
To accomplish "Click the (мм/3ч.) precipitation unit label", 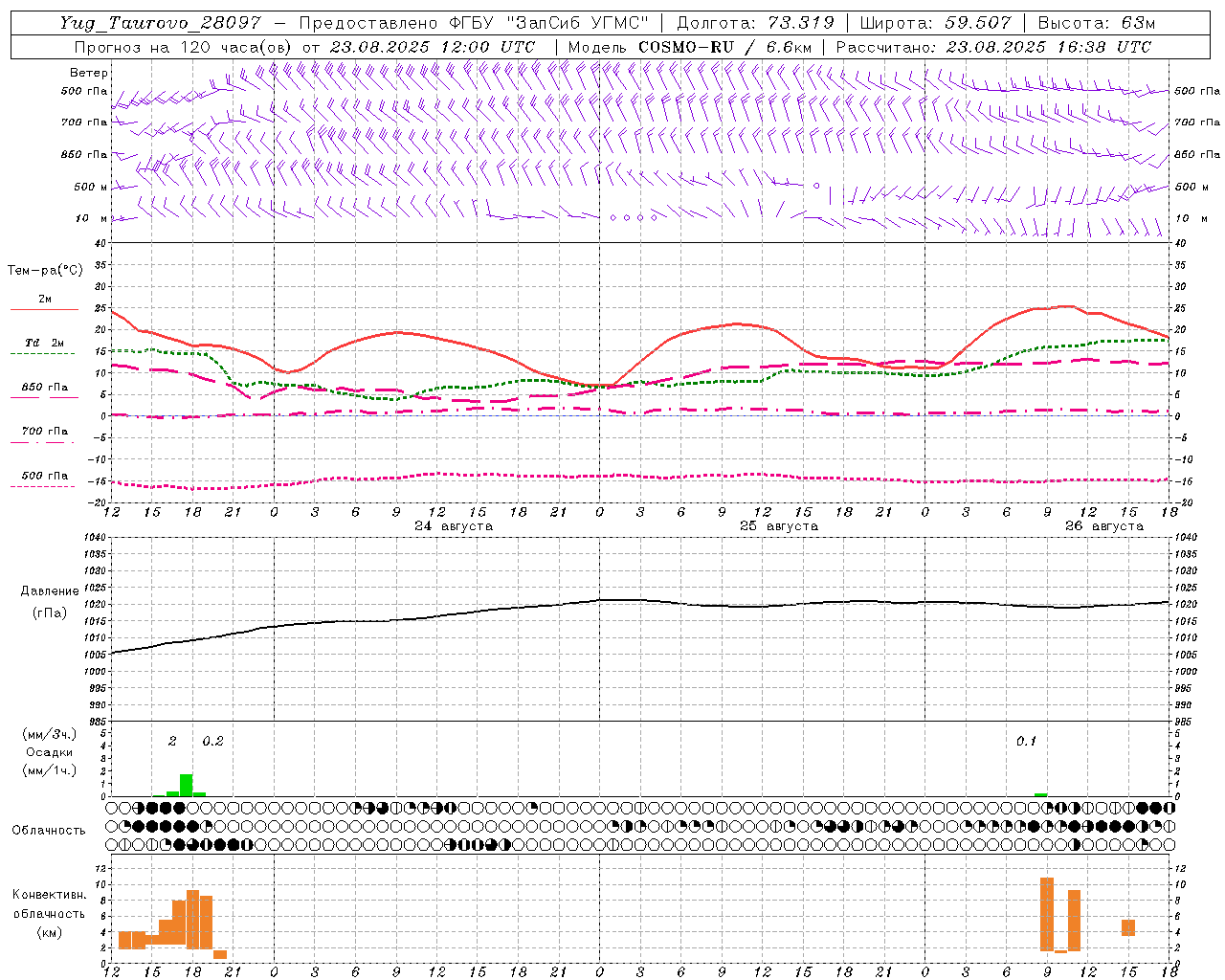I will (x=50, y=735).
